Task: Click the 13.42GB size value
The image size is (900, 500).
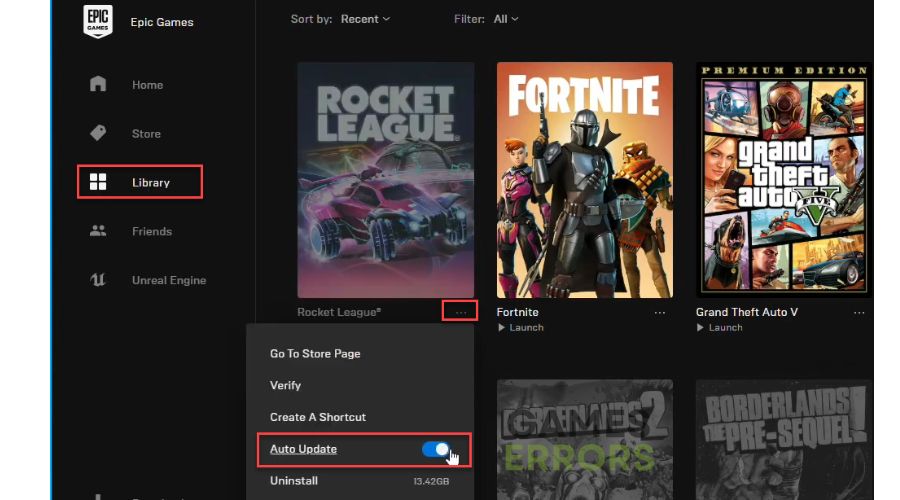Action: tap(431, 482)
